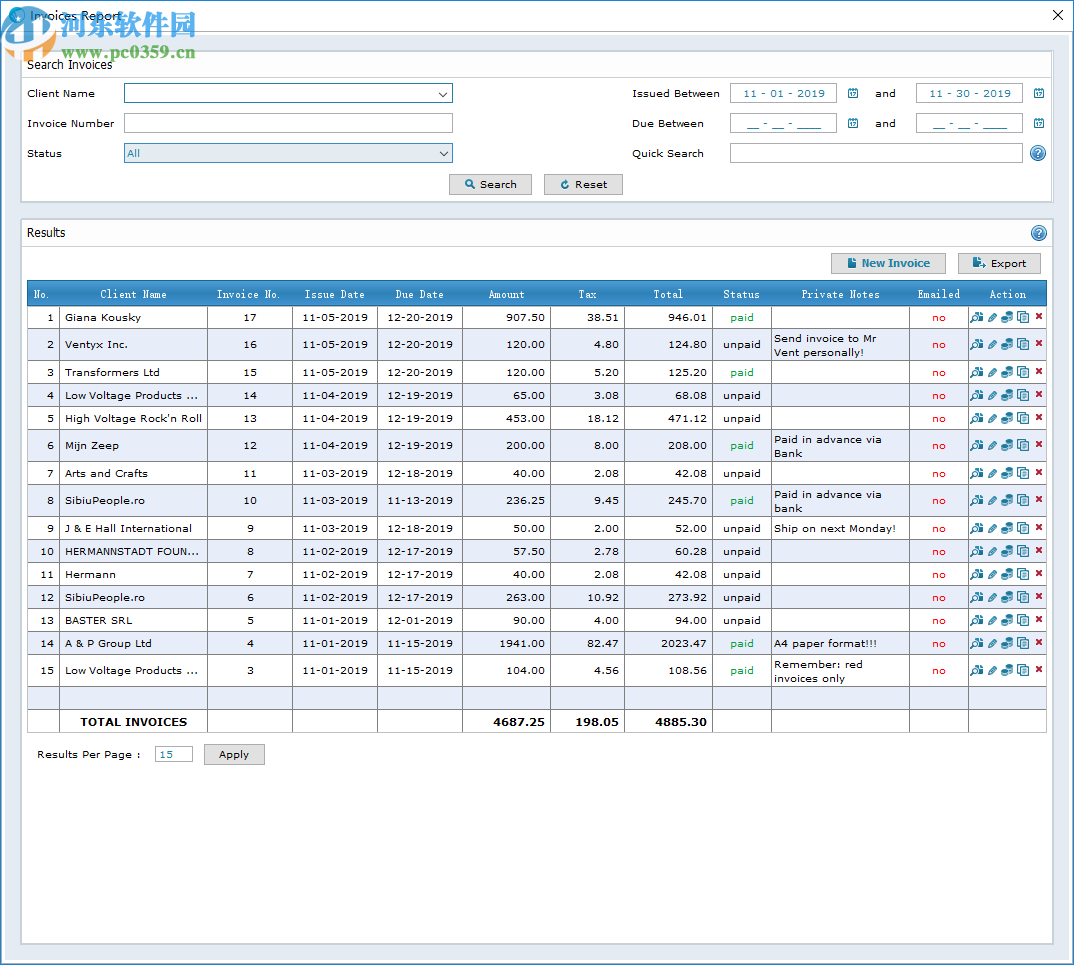Open calendar picker for Due Between end date
Screen dimensions: 1074x965
1039,124
